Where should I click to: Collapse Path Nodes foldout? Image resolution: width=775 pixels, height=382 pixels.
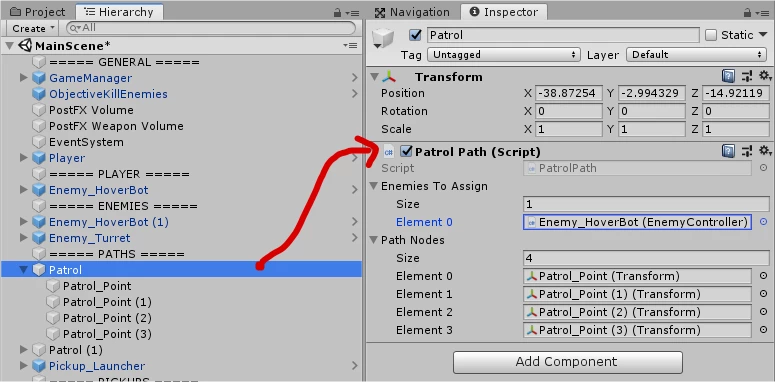click(x=373, y=240)
